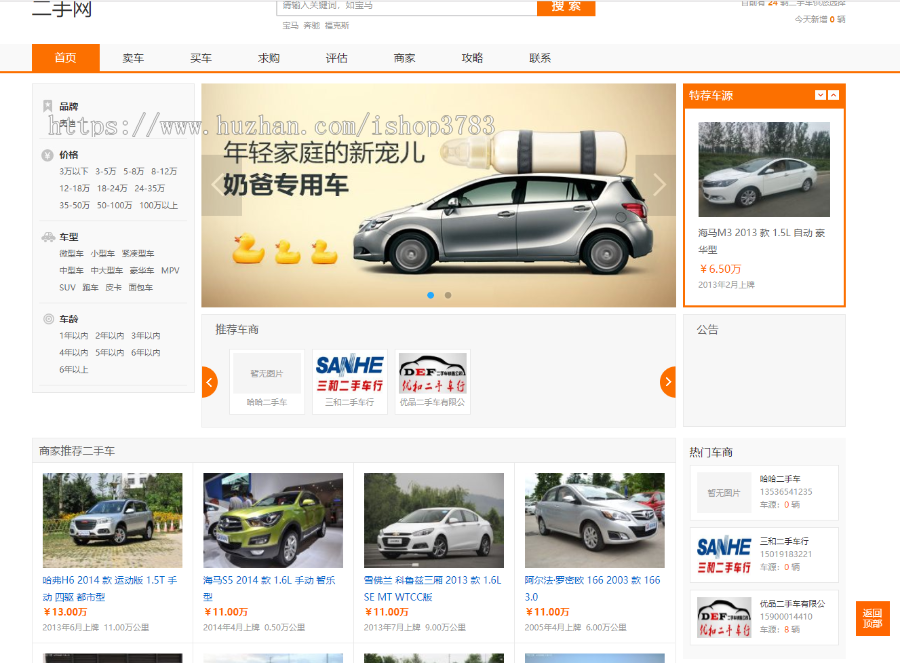
Task: Click the 返回顶部 back-to-top button
Action: pyautogui.click(x=872, y=619)
